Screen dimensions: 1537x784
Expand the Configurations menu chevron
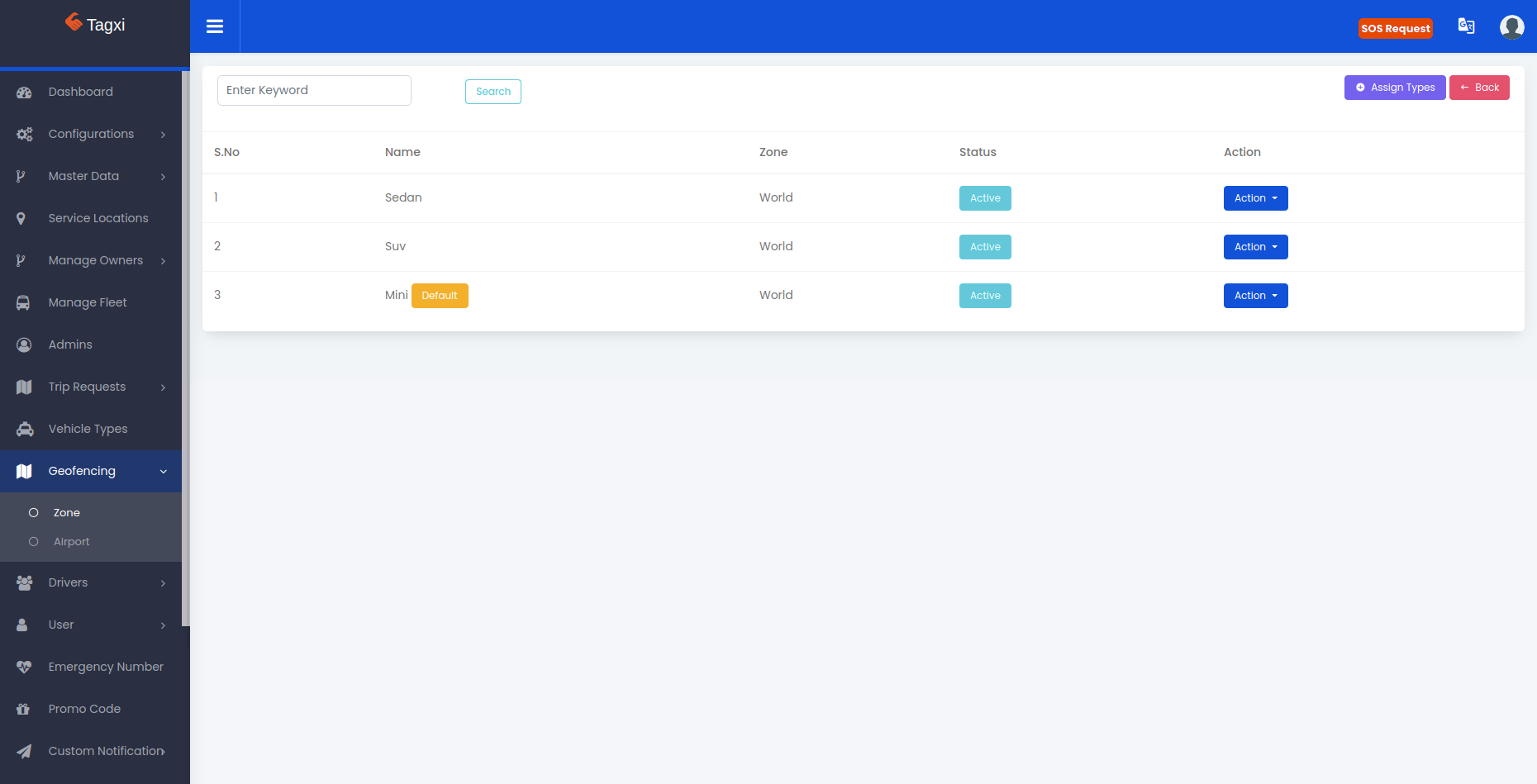point(163,135)
